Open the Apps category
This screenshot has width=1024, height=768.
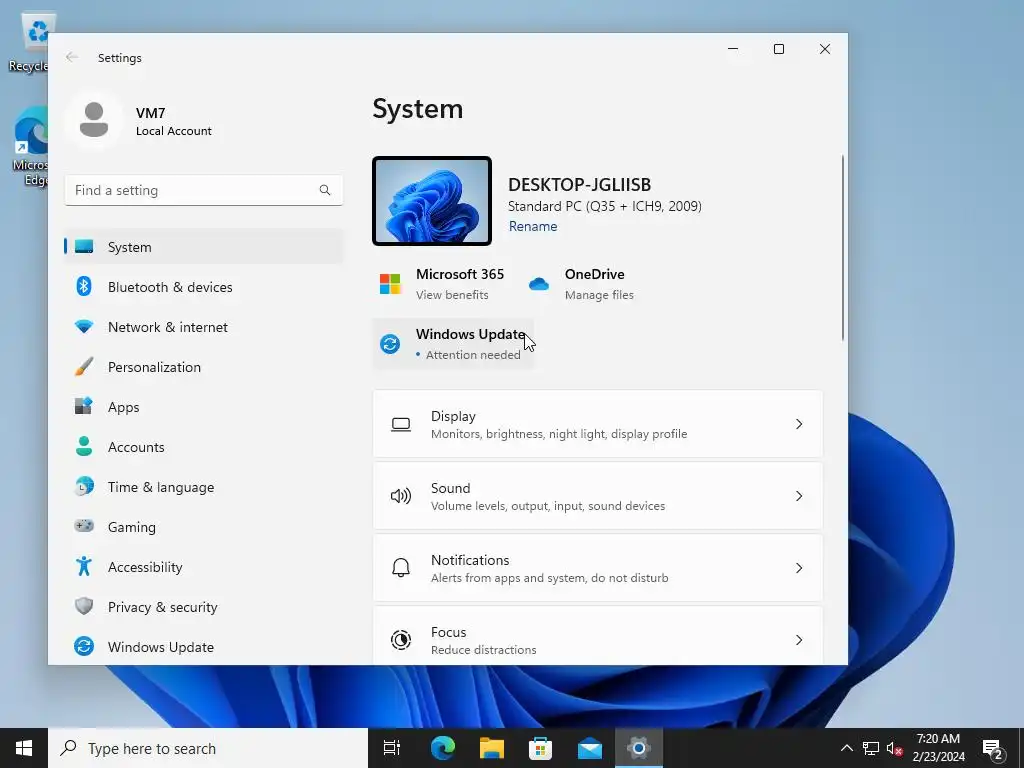[x=203, y=407]
